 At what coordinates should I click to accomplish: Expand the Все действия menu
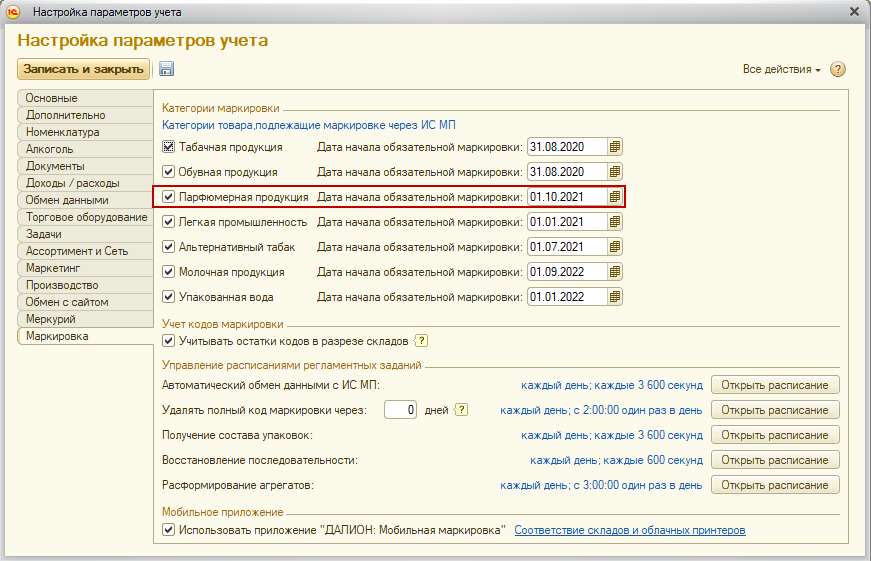pyautogui.click(x=781, y=69)
